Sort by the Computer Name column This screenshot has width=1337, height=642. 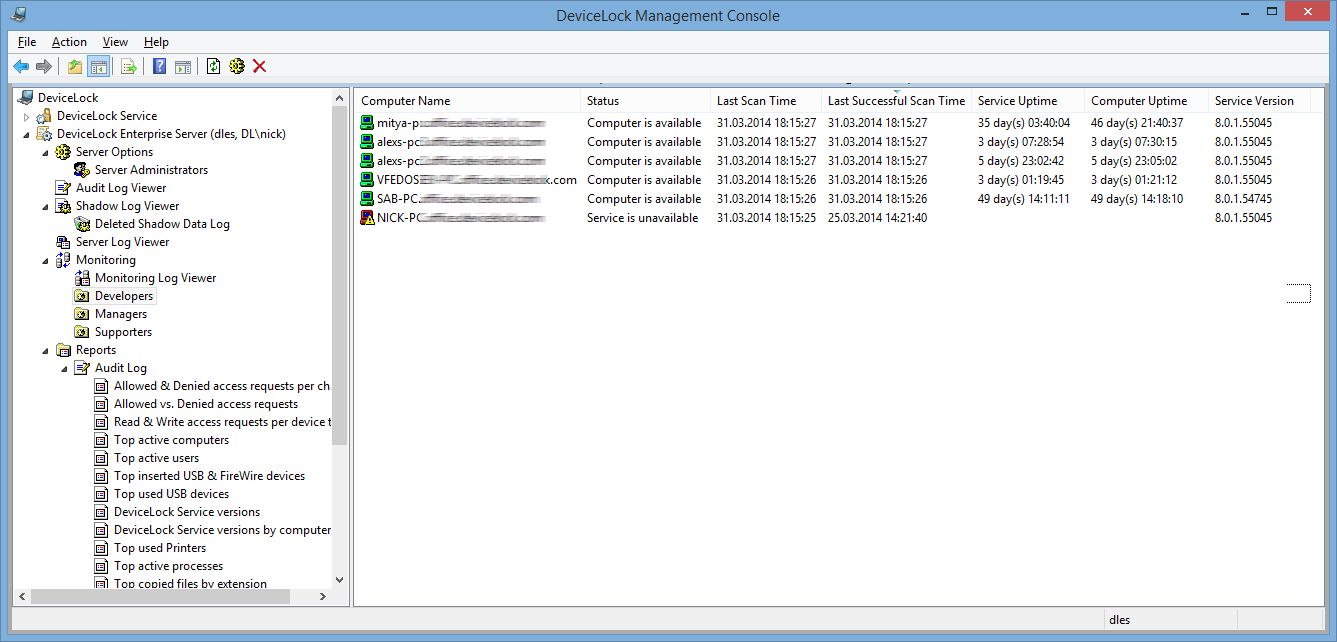pos(467,101)
